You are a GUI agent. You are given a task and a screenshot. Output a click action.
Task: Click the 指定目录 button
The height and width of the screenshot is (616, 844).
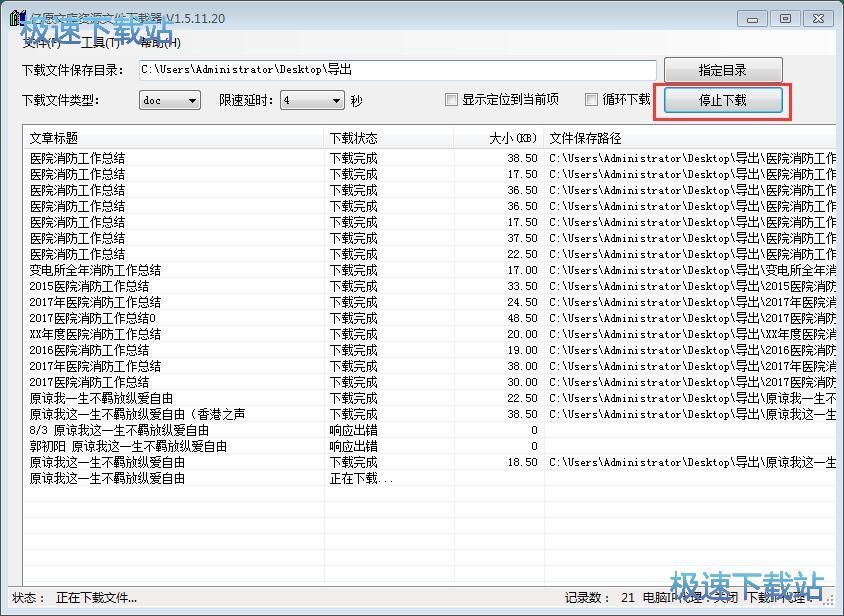[723, 70]
